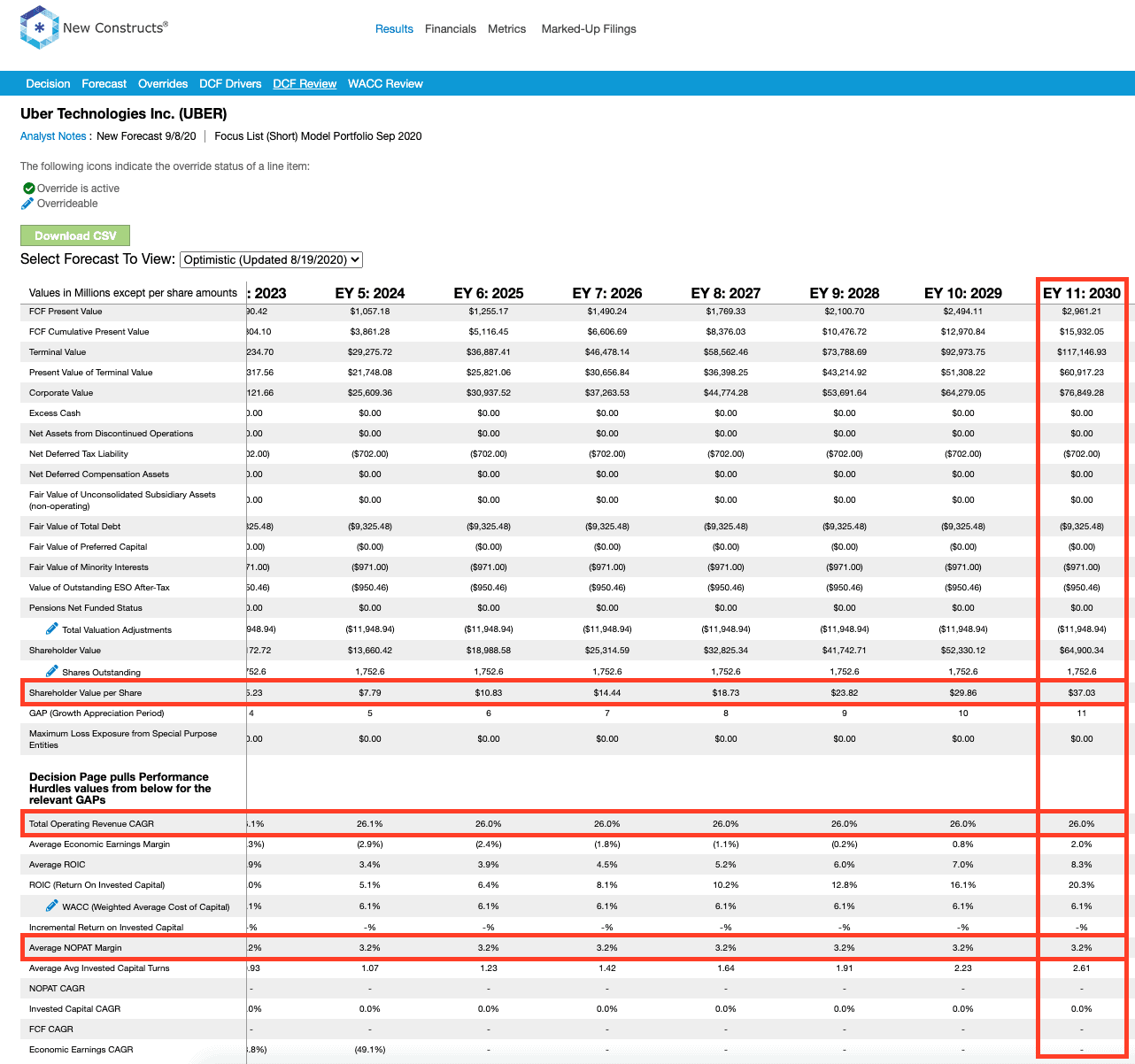Image resolution: width=1135 pixels, height=1064 pixels.
Task: Click the FCF Present Value row label
Action: tap(66, 311)
